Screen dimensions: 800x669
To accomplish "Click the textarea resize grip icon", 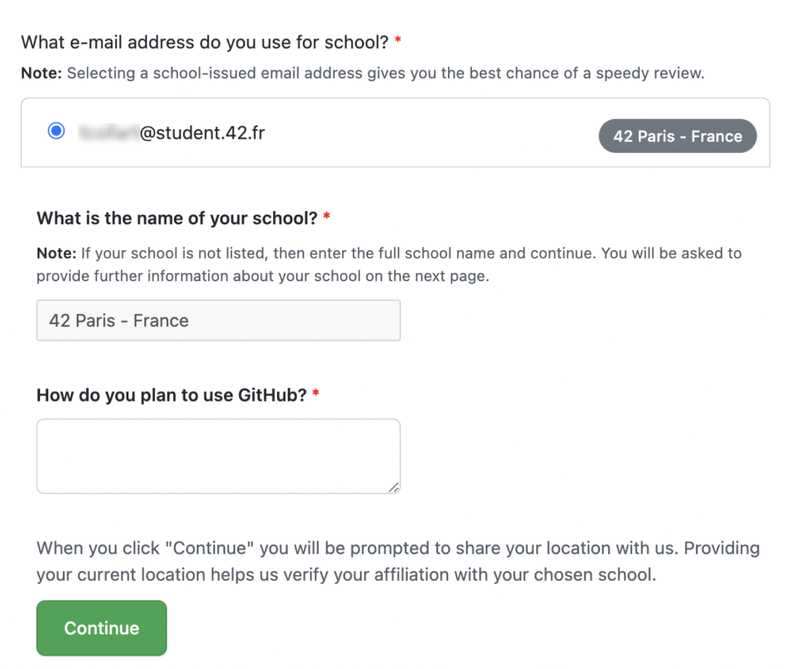I will 394,487.
